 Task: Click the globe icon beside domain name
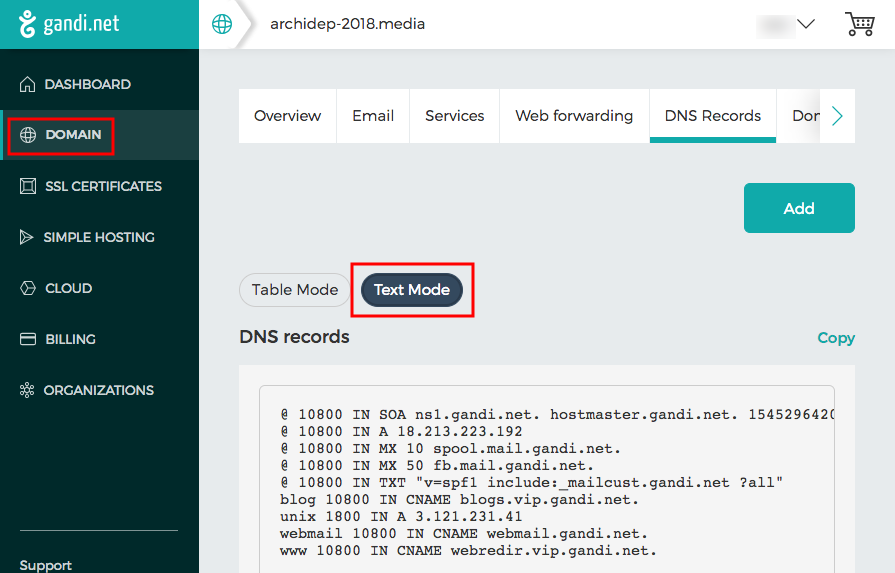coord(222,24)
